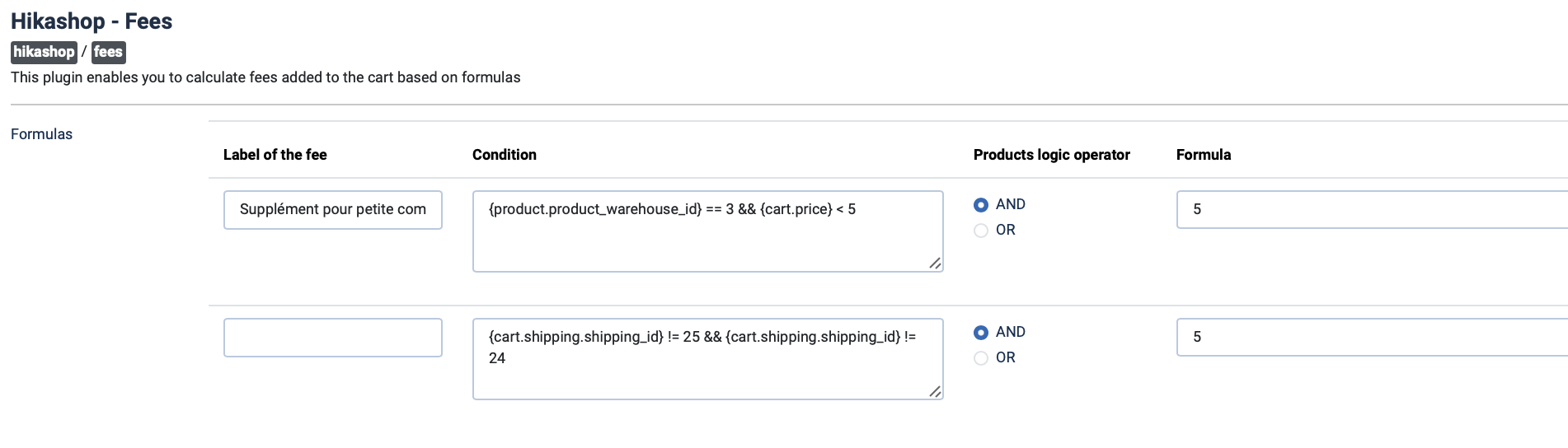Screen dimensions: 1568x448
Task: Click the 'Hikashop - Fees' page title
Action: pos(92,21)
